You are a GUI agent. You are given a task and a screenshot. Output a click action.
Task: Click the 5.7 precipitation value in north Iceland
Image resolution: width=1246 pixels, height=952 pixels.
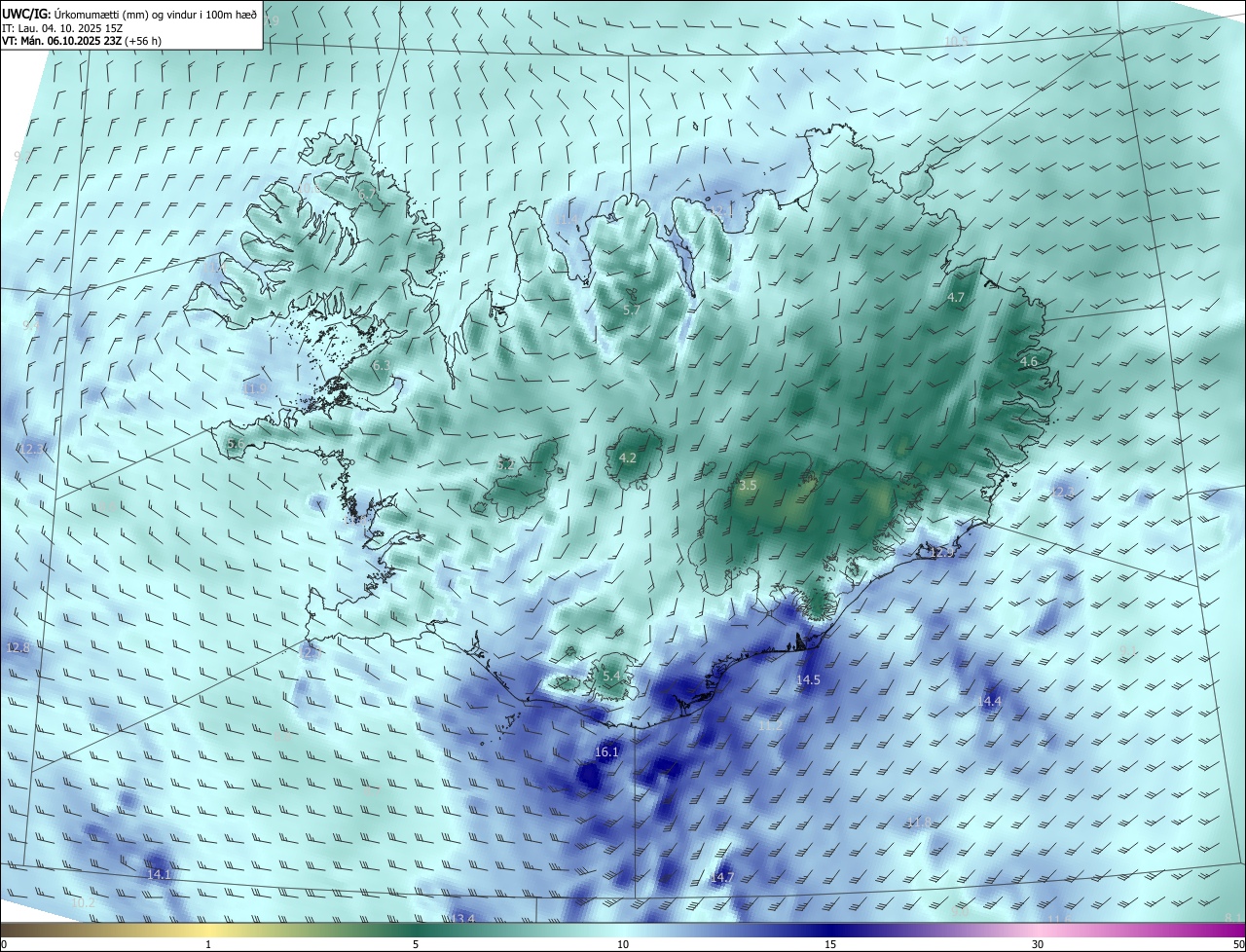pyautogui.click(x=632, y=311)
